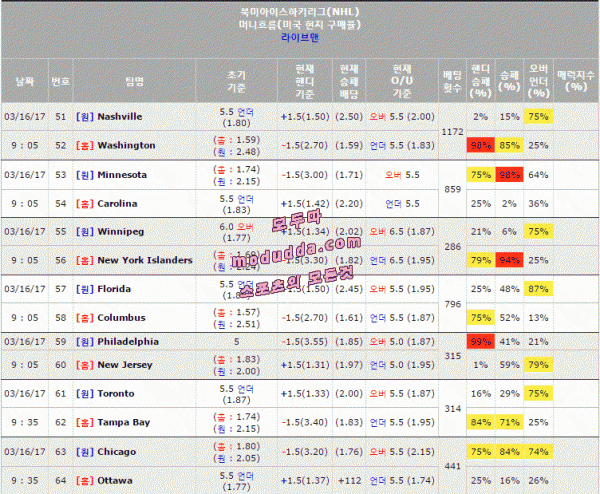Click red 94% cell in Islanders row
The width and height of the screenshot is (600, 494).
pos(509,260)
